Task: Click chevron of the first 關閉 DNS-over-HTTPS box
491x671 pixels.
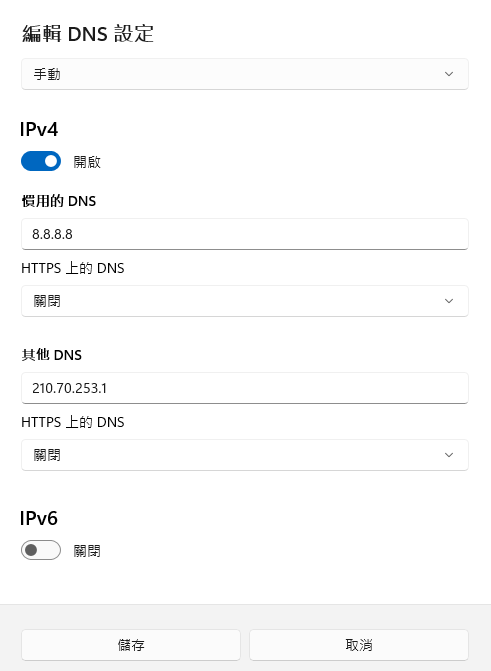Action: click(x=449, y=301)
